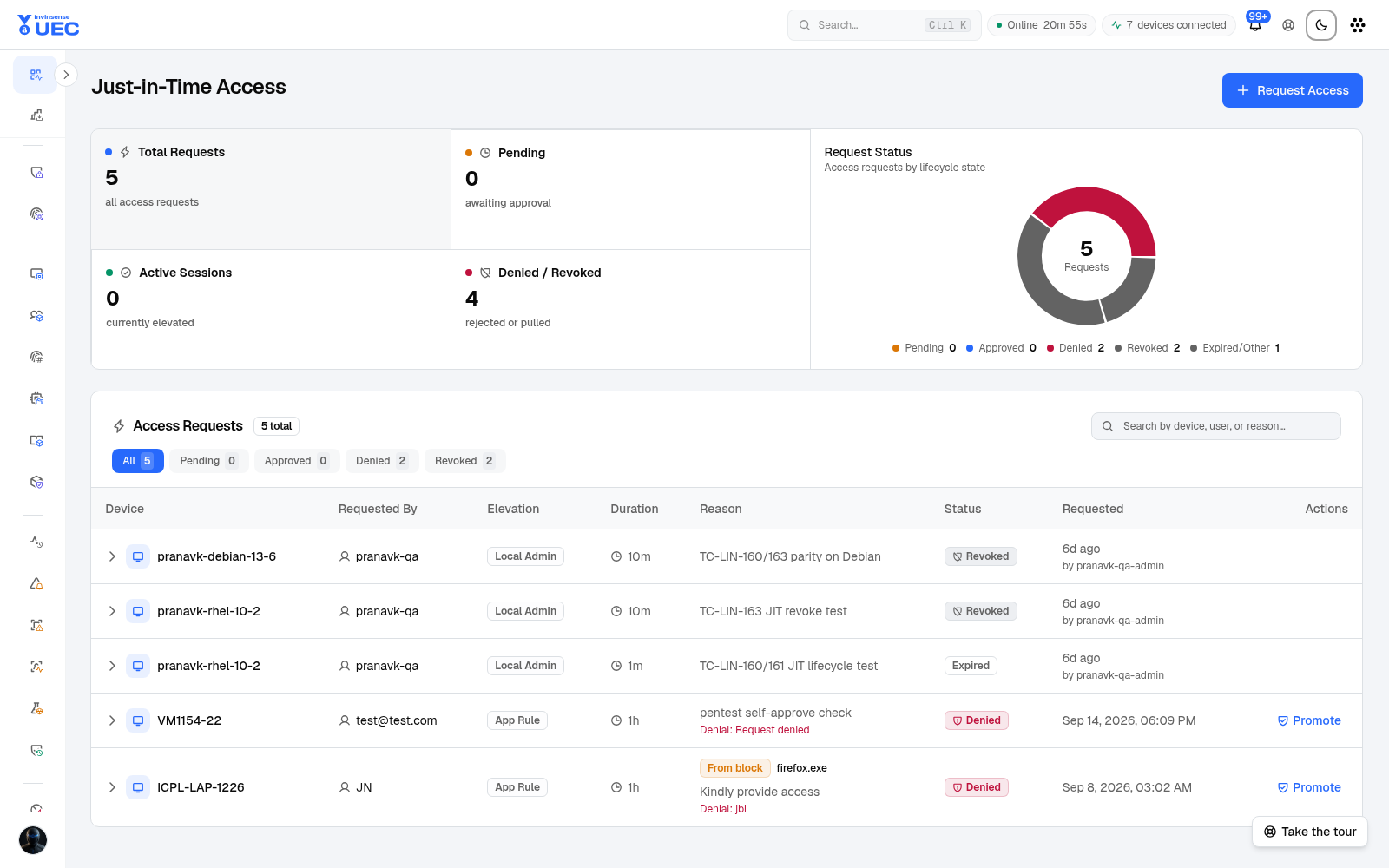Toggle dark mode with moon button

tap(1321, 25)
